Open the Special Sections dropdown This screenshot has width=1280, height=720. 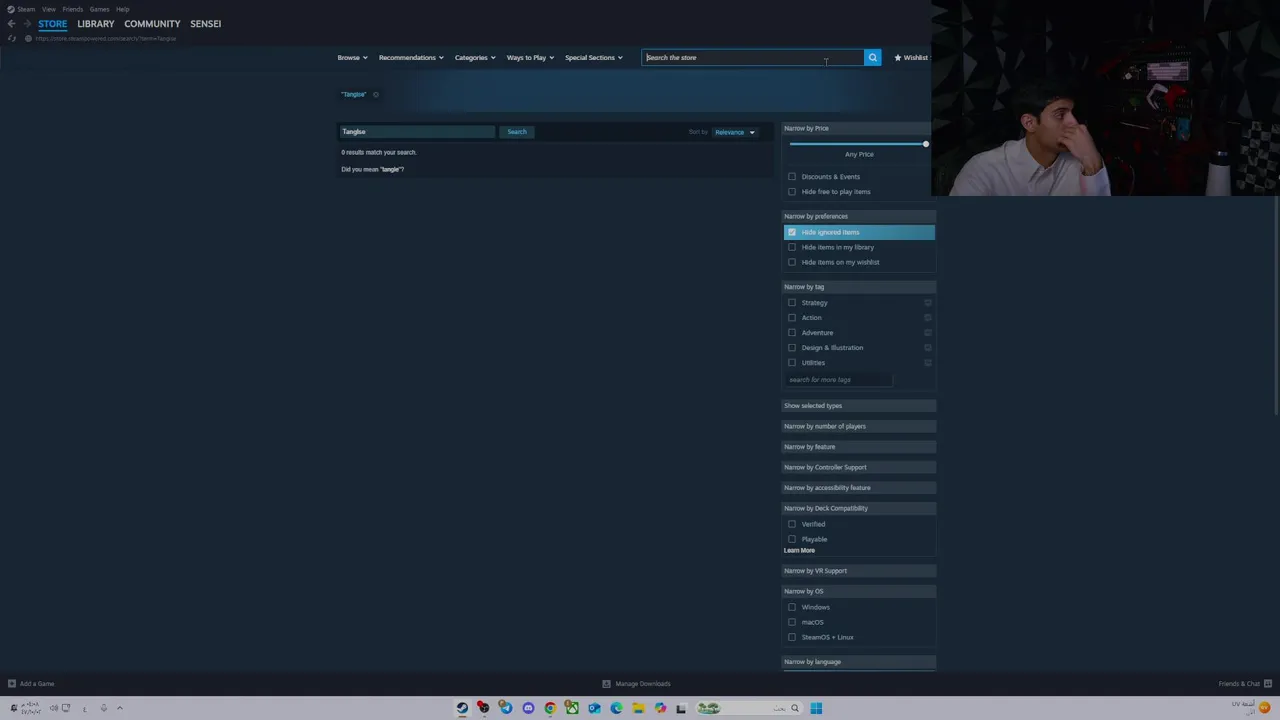[x=593, y=57]
